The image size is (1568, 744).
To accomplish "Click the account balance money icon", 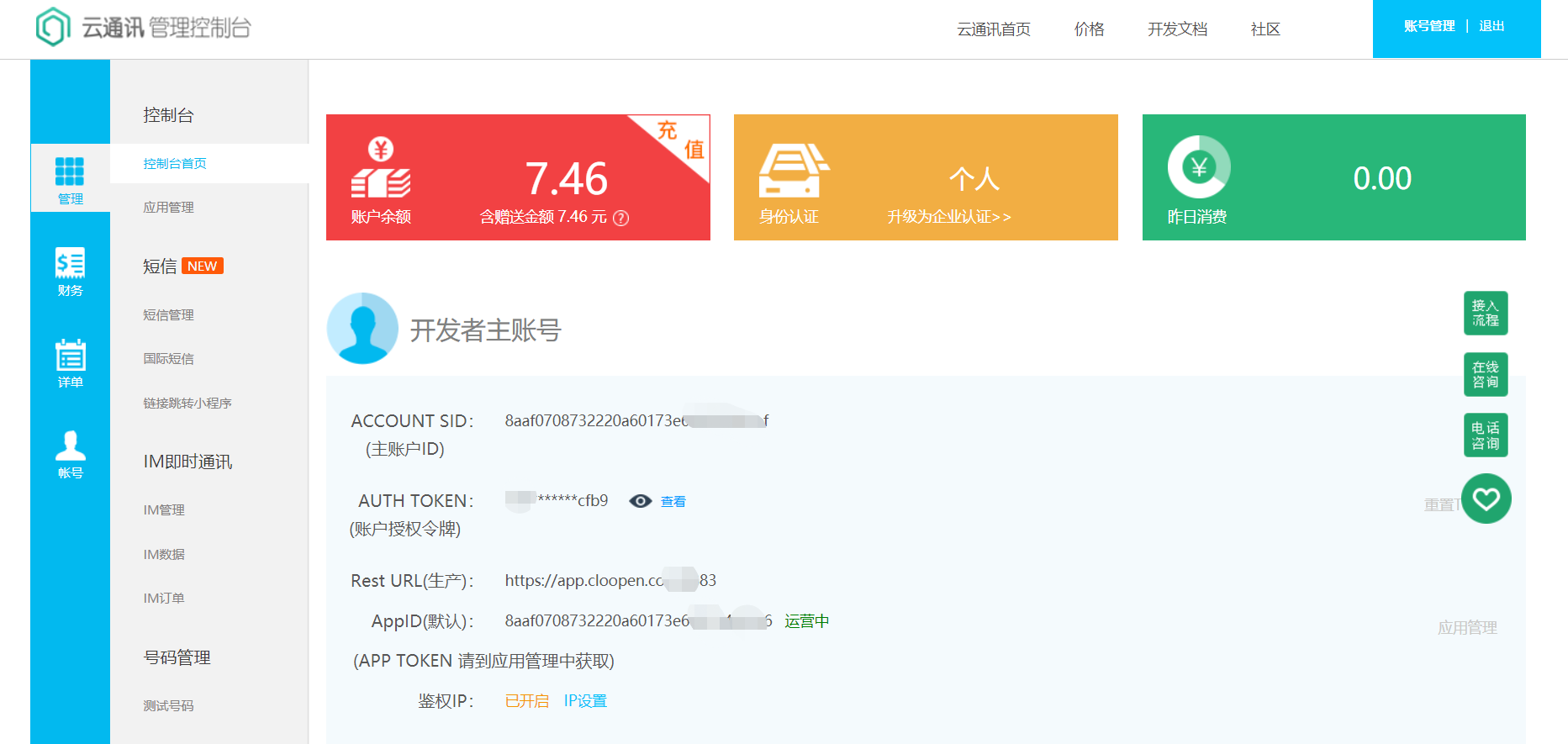I will click(x=381, y=168).
